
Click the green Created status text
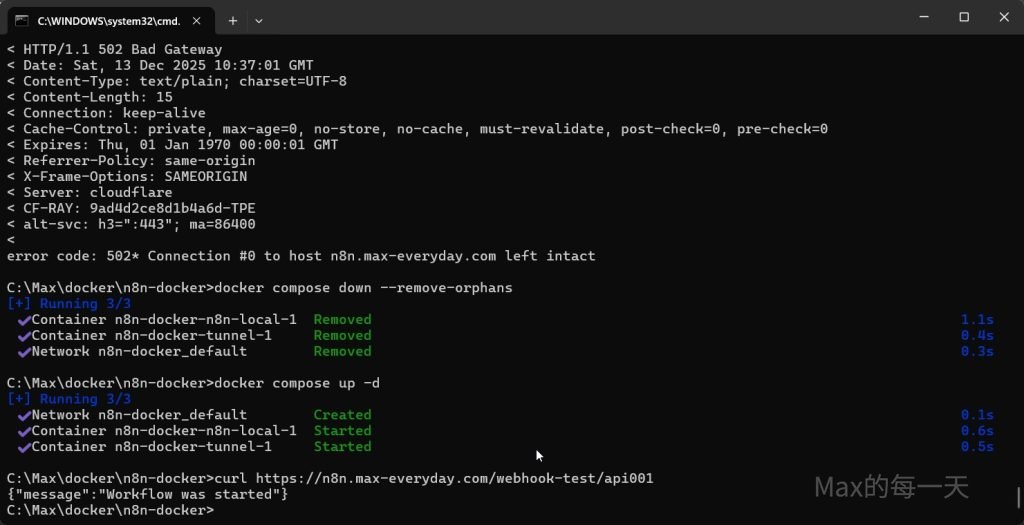[x=342, y=415]
